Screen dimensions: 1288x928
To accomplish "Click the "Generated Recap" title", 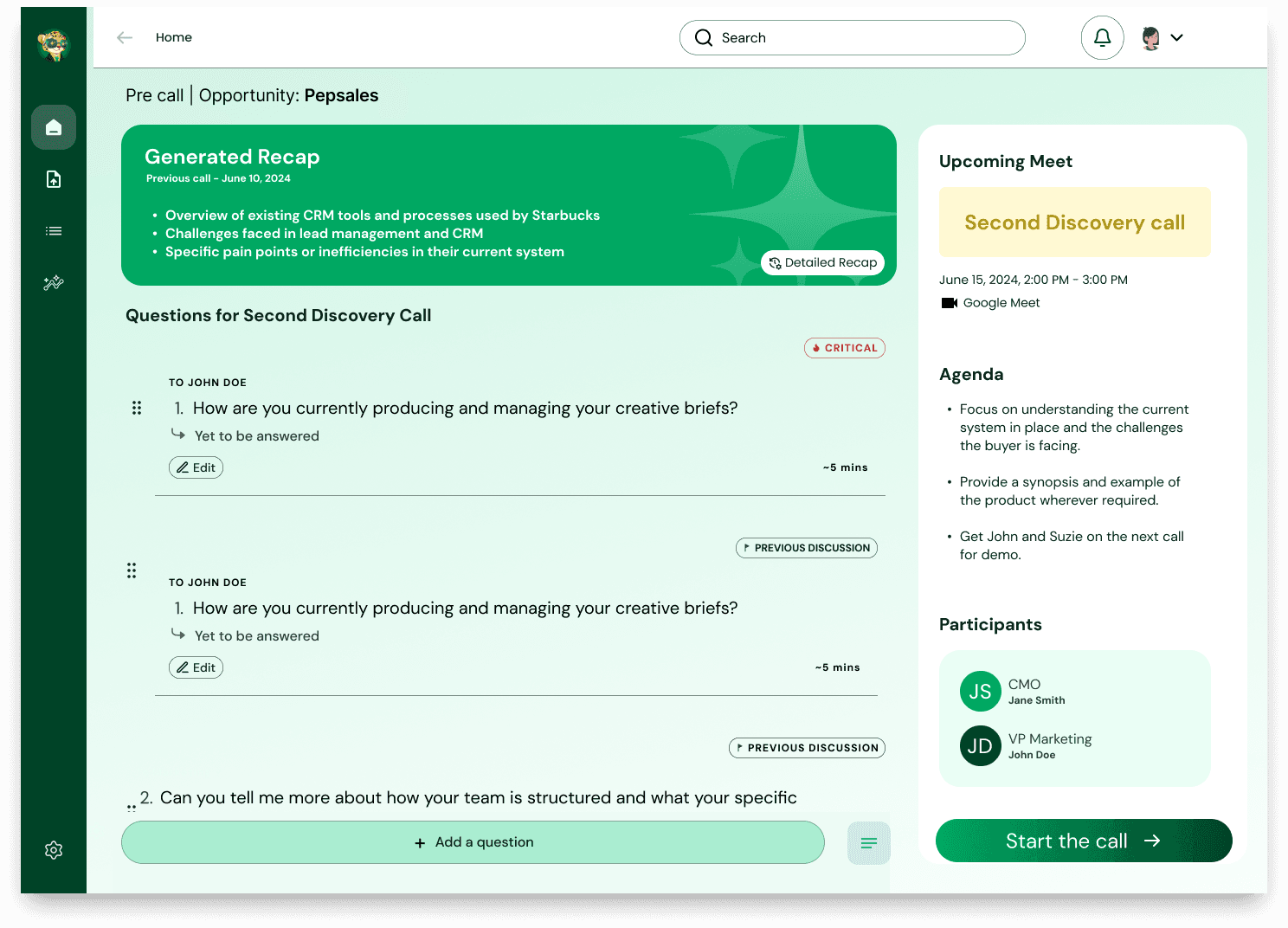I will pos(232,157).
